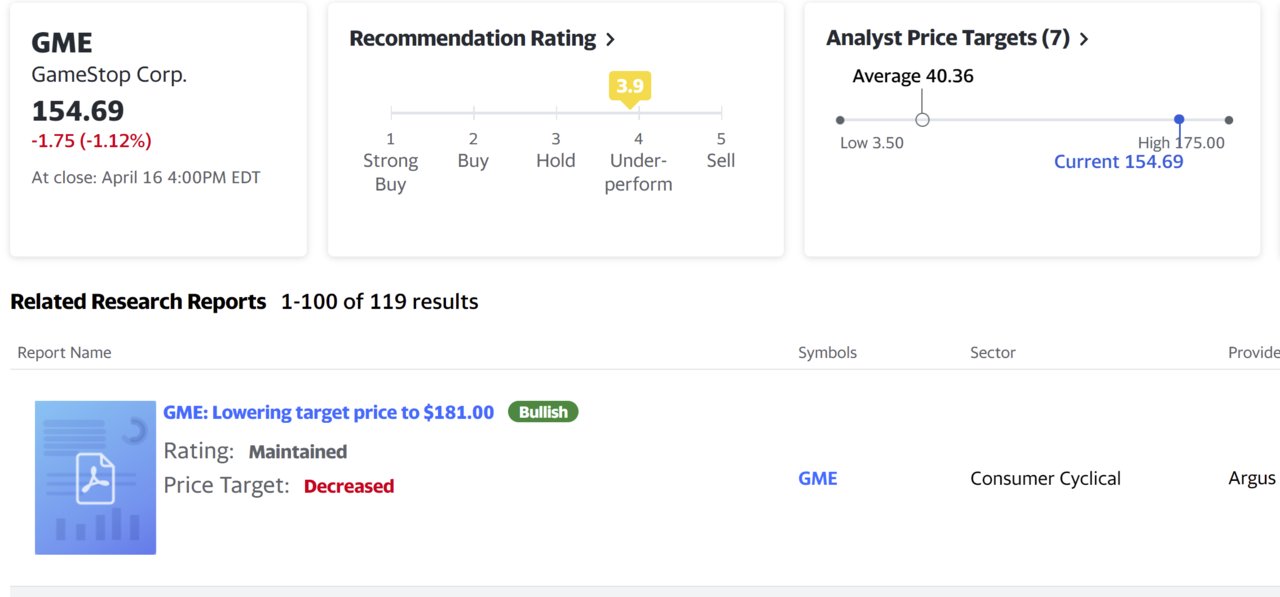This screenshot has width=1280, height=597.
Task: Click the Strong Buy rating tick label
Action: (390, 172)
